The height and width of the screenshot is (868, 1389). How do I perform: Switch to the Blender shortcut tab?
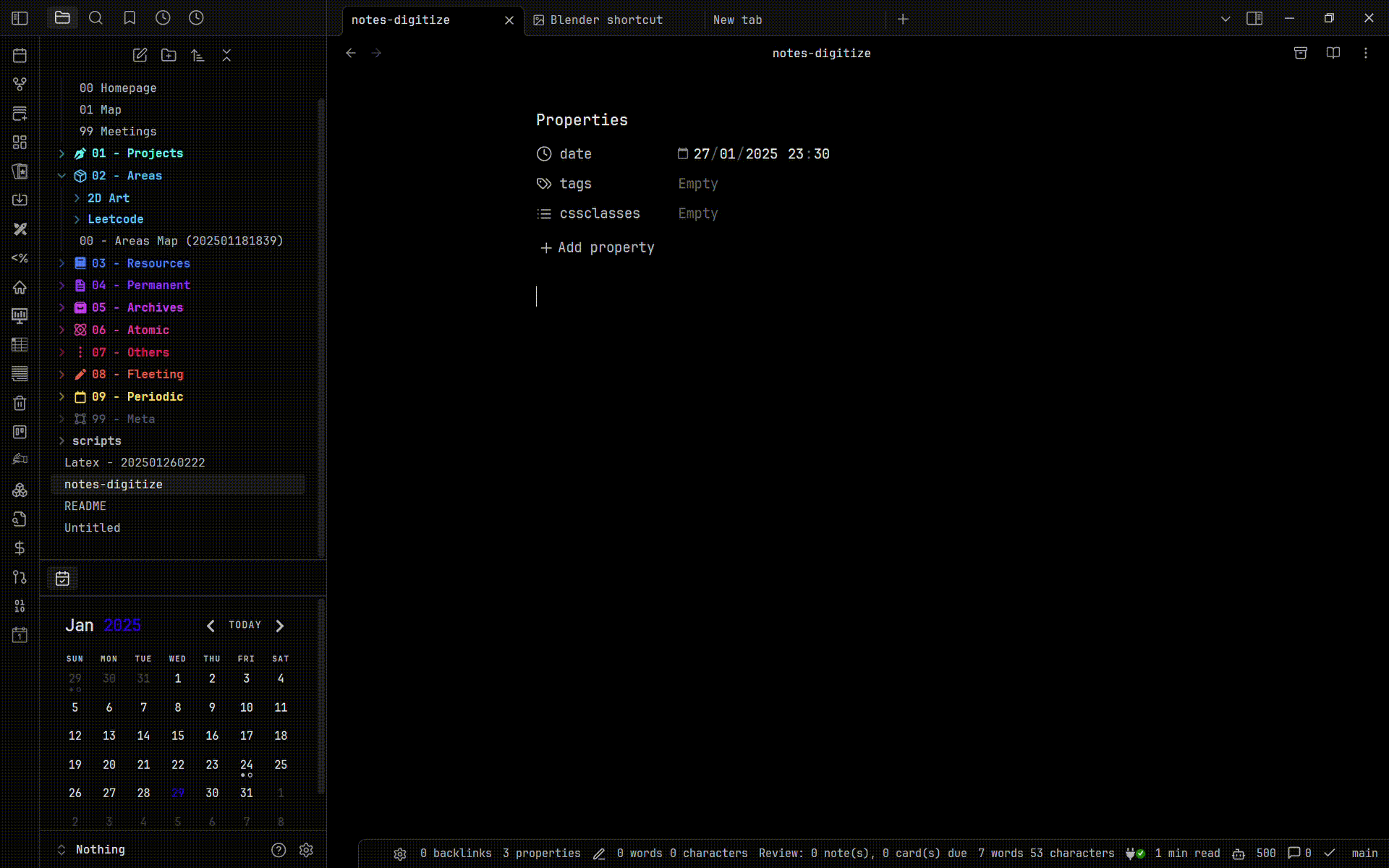coord(606,20)
